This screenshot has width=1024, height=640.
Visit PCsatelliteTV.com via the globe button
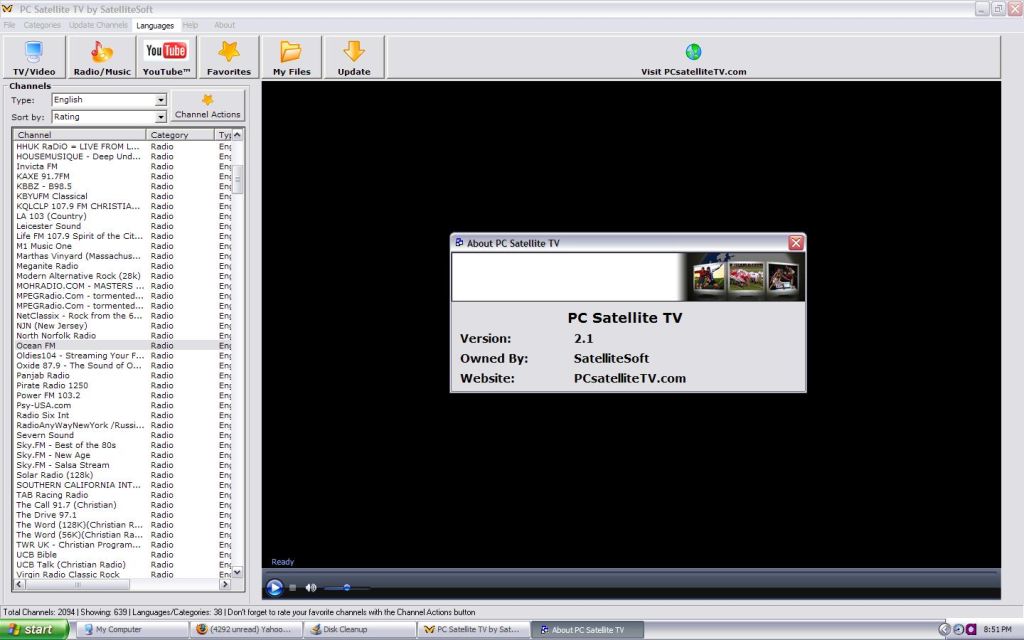[x=694, y=57]
